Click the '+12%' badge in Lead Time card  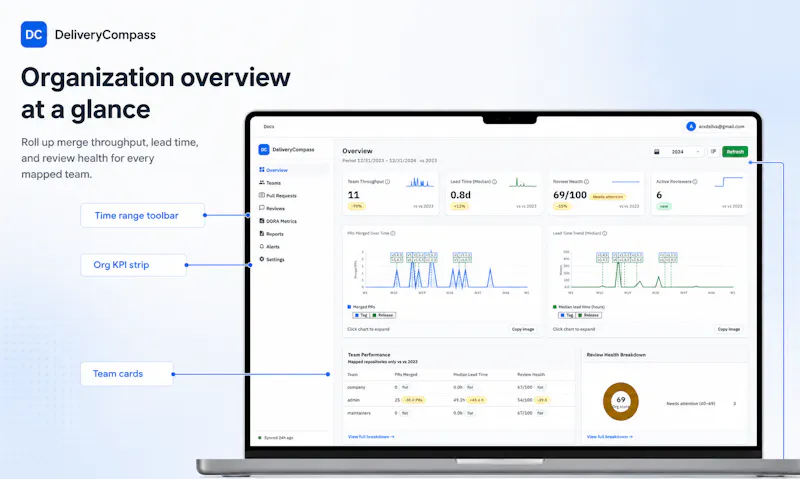(x=460, y=207)
